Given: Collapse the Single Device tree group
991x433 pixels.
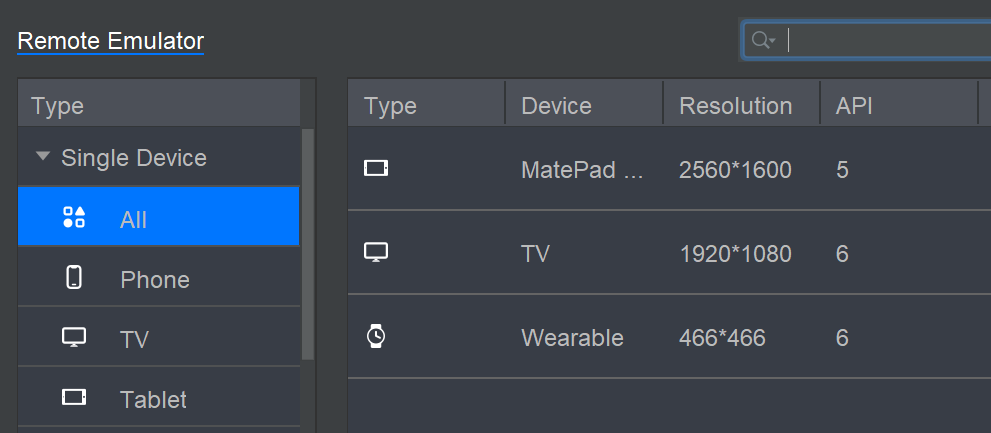Looking at the screenshot, I should point(42,156).
